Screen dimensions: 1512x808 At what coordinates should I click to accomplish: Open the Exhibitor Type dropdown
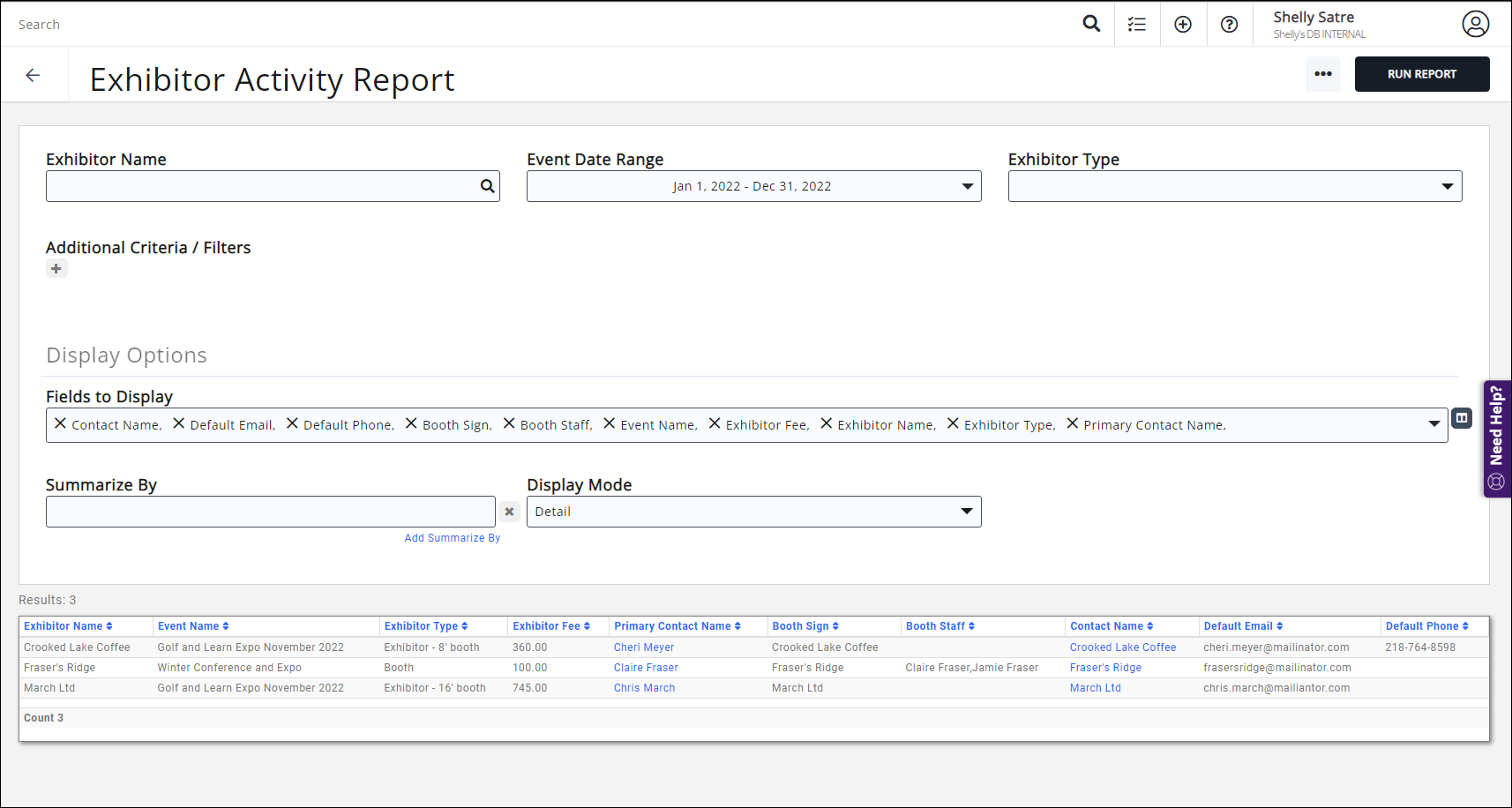pyautogui.click(x=1447, y=186)
